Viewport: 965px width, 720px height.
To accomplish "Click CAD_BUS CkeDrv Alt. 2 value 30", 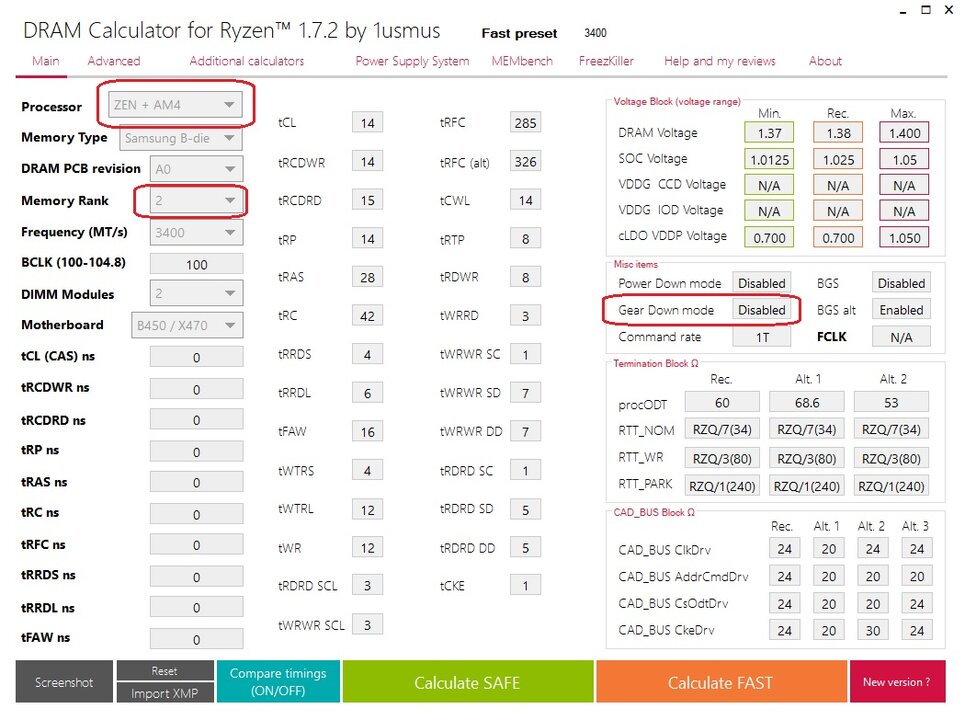I will coord(873,630).
